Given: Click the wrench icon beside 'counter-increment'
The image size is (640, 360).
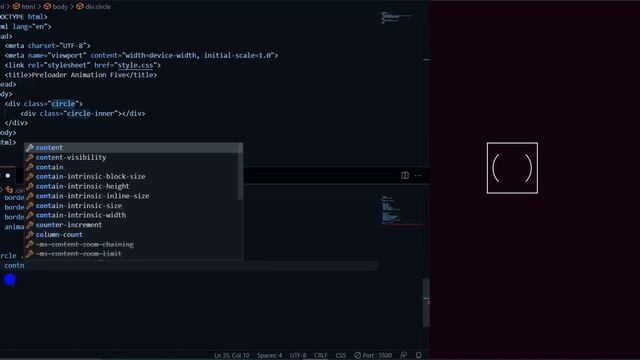Looking at the screenshot, I should [x=30, y=225].
